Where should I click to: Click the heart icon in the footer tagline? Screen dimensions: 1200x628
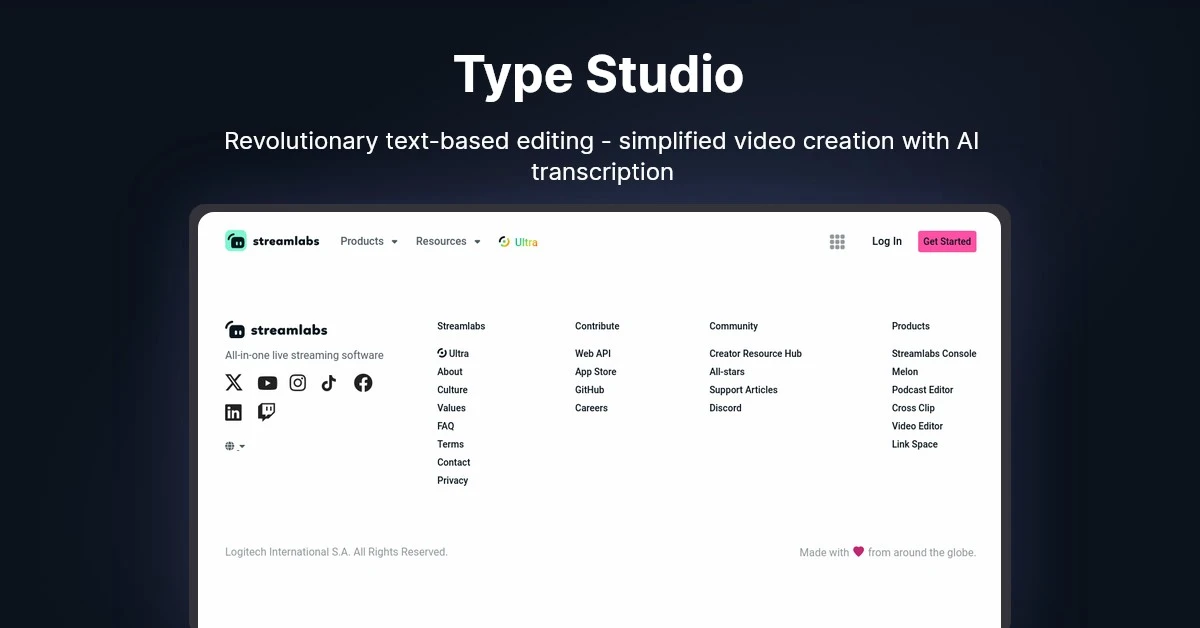(858, 551)
